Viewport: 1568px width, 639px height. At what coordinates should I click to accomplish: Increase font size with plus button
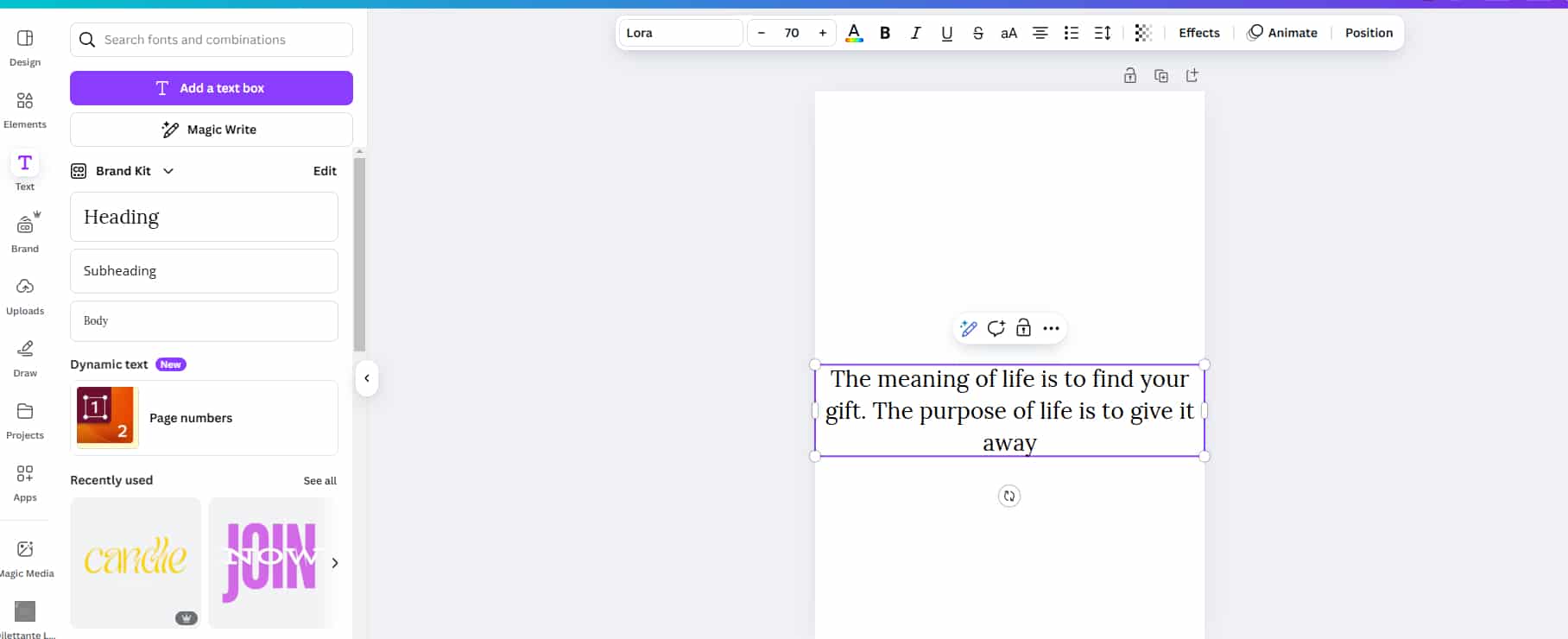coord(823,33)
